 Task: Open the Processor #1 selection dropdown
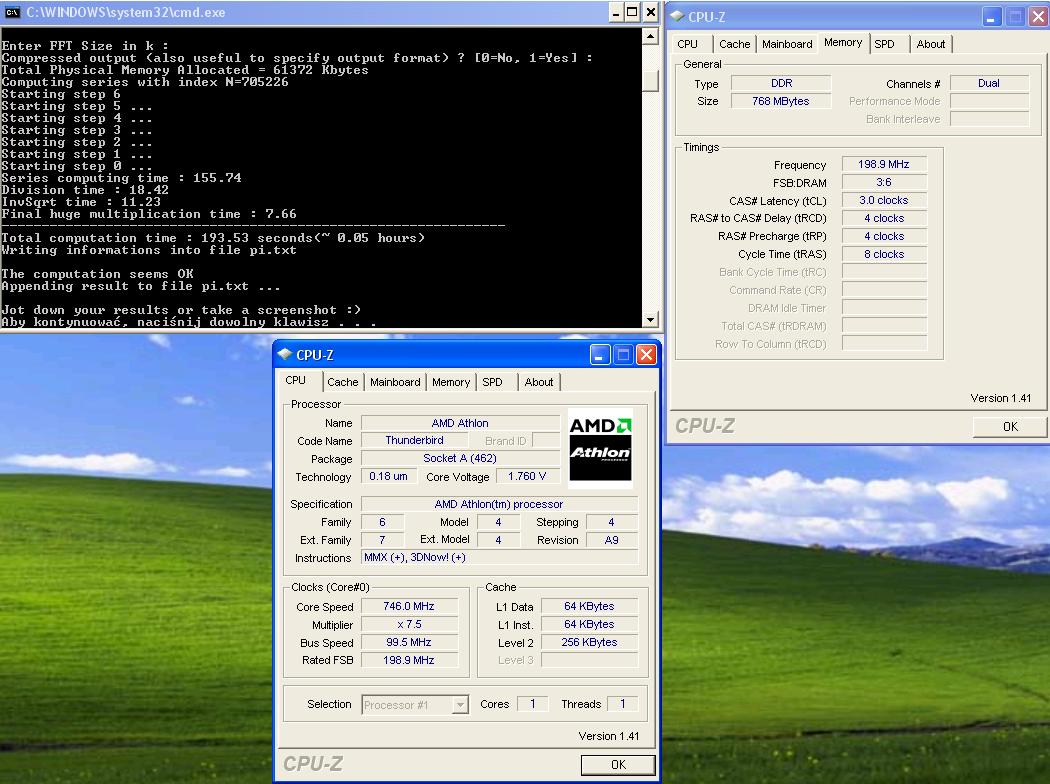[460, 705]
